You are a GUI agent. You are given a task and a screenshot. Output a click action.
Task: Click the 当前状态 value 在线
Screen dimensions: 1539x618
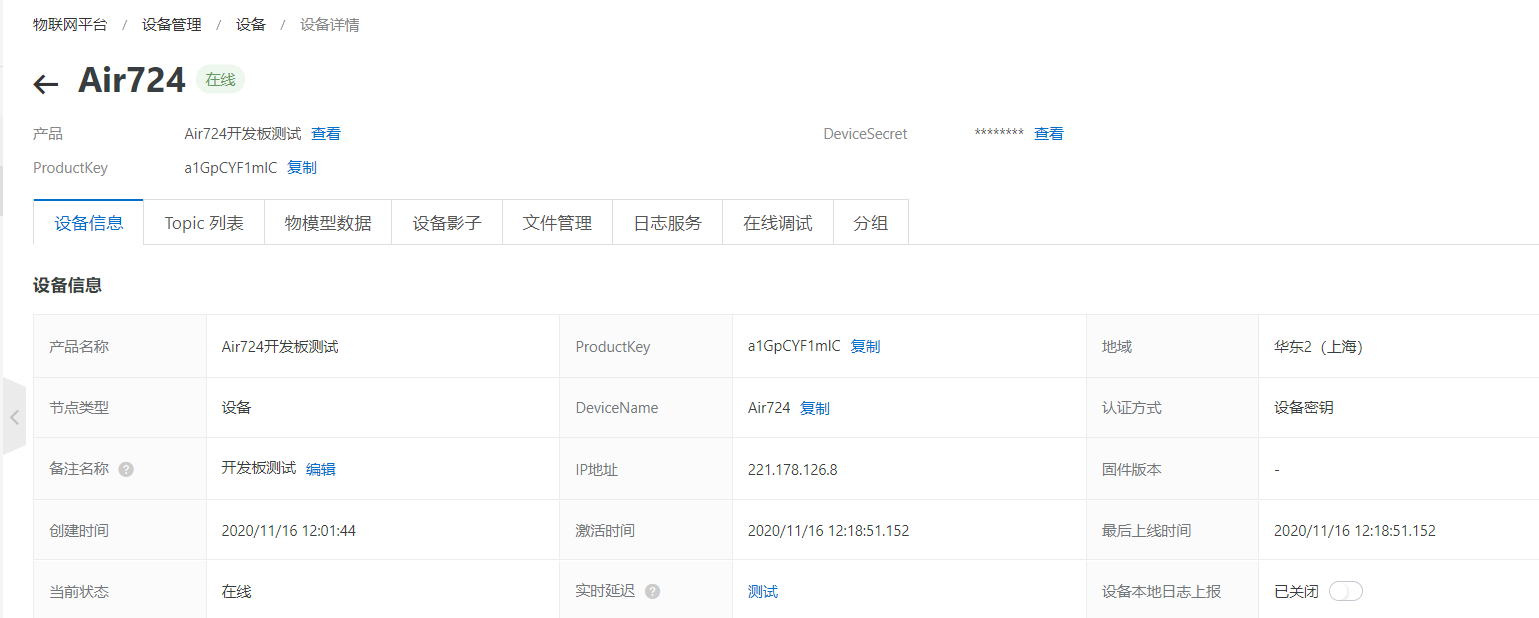(237, 592)
